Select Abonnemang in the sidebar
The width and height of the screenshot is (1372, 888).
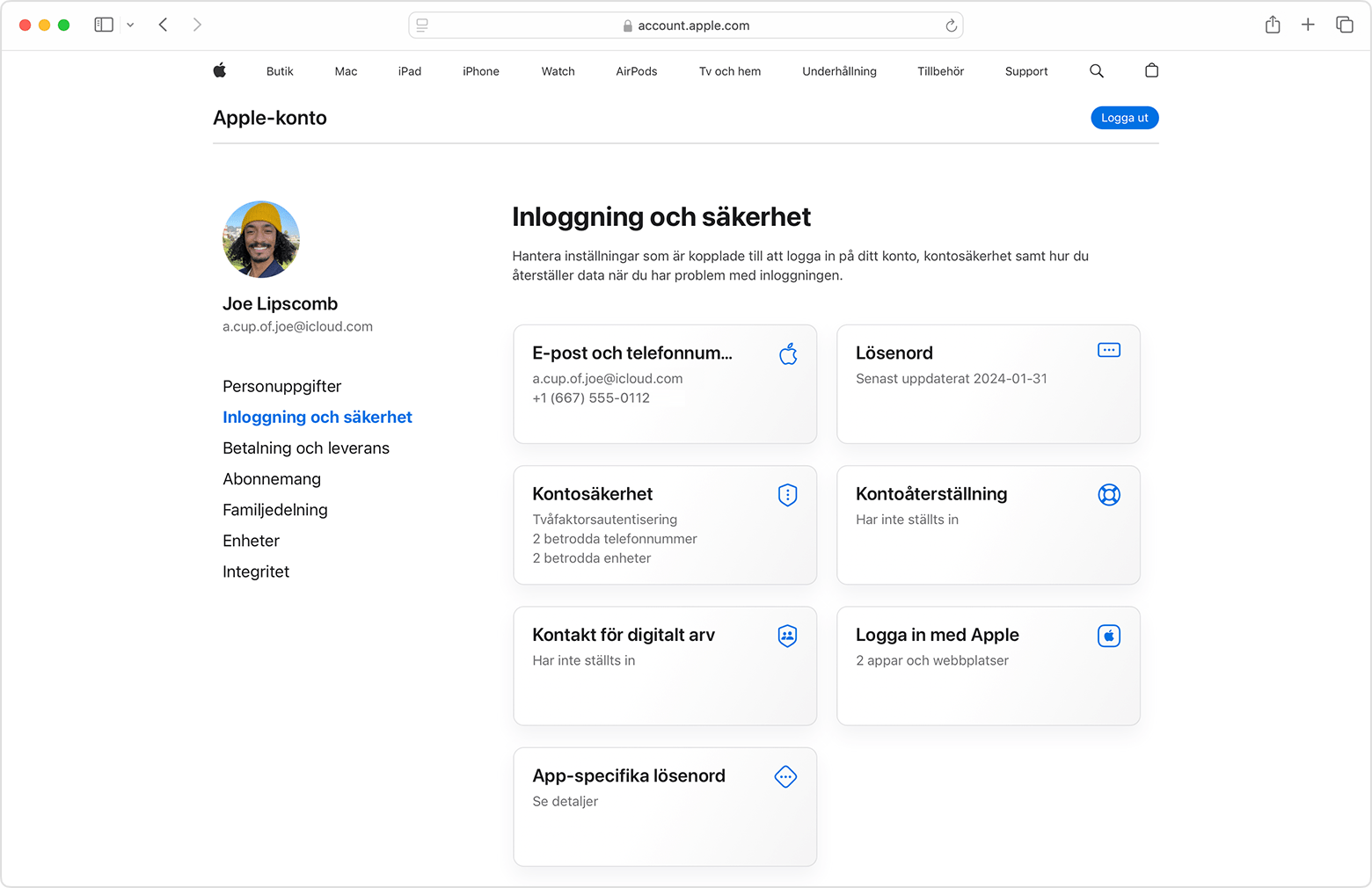[272, 479]
